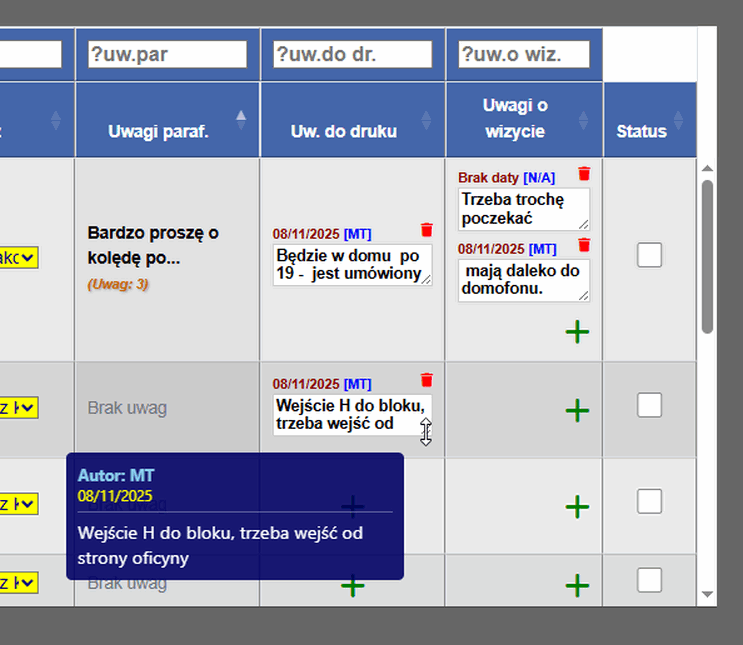Image resolution: width=743 pixels, height=645 pixels.
Task: Click the "?uw.o wiz." filter input
Action: (x=523, y=54)
